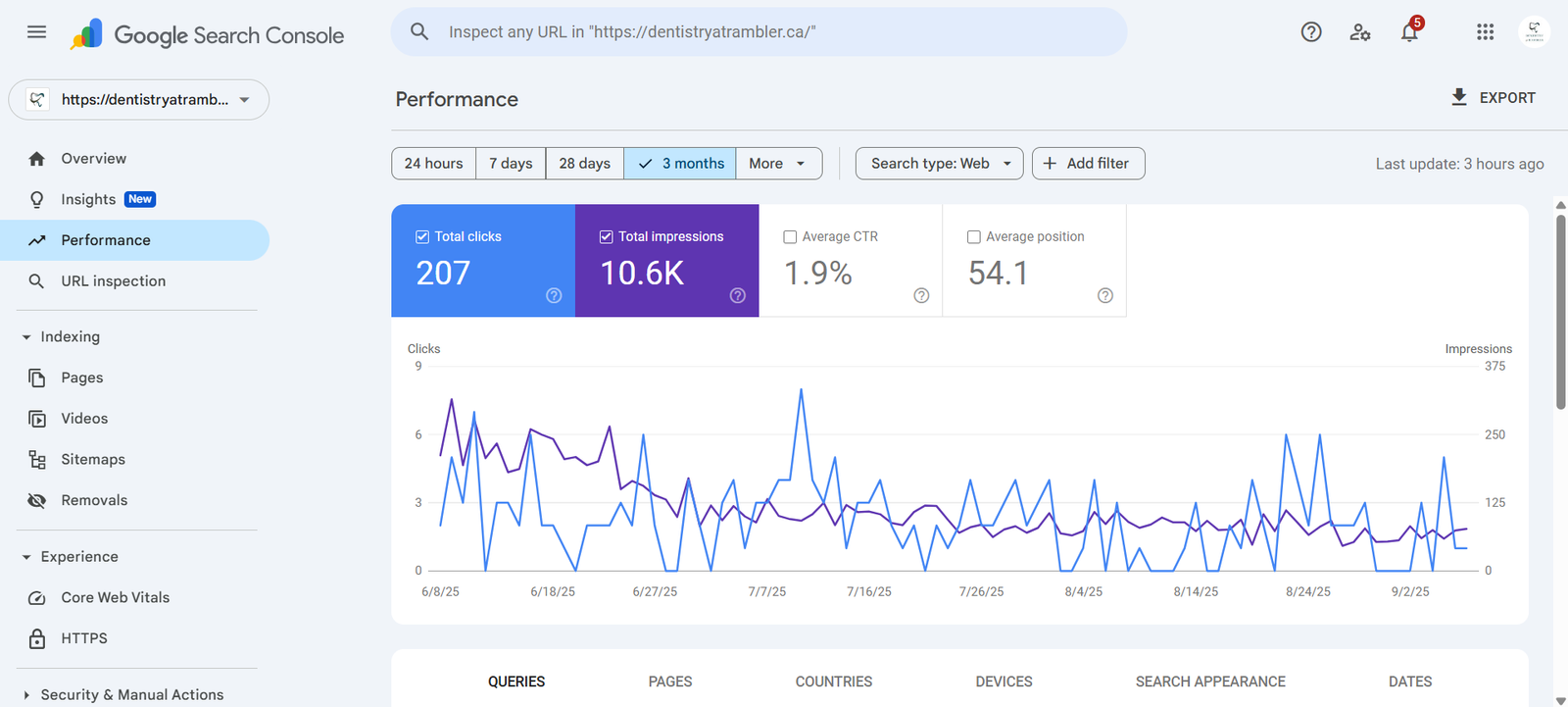This screenshot has height=707, width=1568.
Task: Switch to the Countries tab
Action: tap(833, 682)
